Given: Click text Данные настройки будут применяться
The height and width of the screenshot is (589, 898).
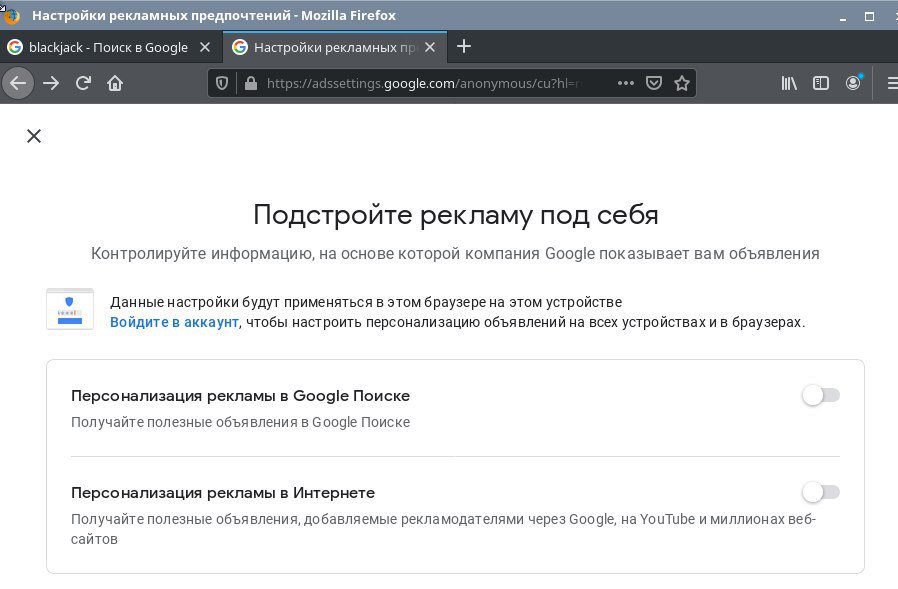Looking at the screenshot, I should [366, 302].
